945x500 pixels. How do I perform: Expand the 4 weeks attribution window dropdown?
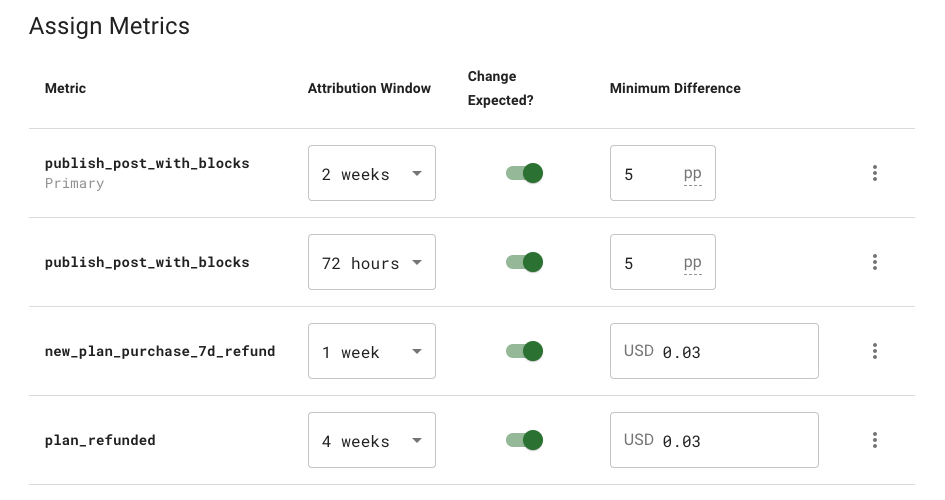click(x=372, y=440)
